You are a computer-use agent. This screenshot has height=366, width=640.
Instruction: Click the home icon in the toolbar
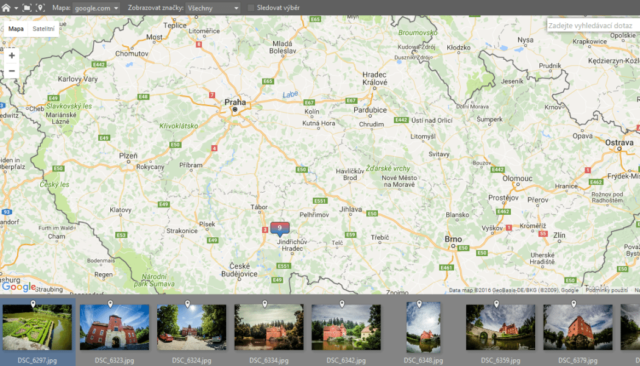[6, 7]
